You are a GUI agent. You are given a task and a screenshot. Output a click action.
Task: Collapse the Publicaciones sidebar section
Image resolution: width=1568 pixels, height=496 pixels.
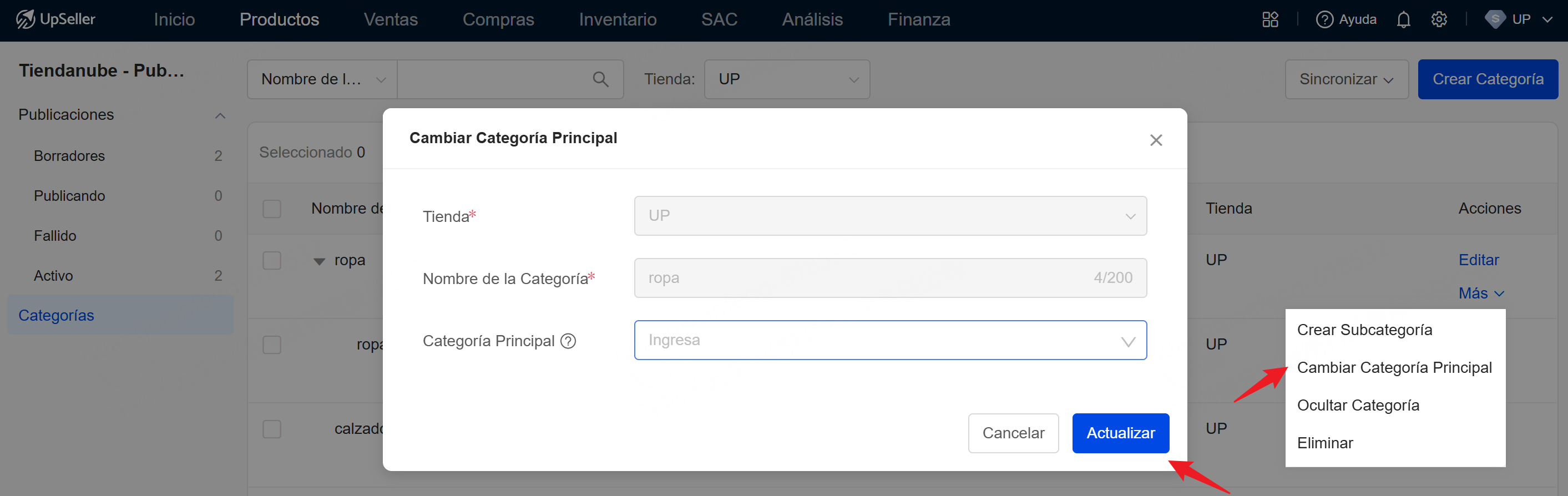[x=220, y=115]
